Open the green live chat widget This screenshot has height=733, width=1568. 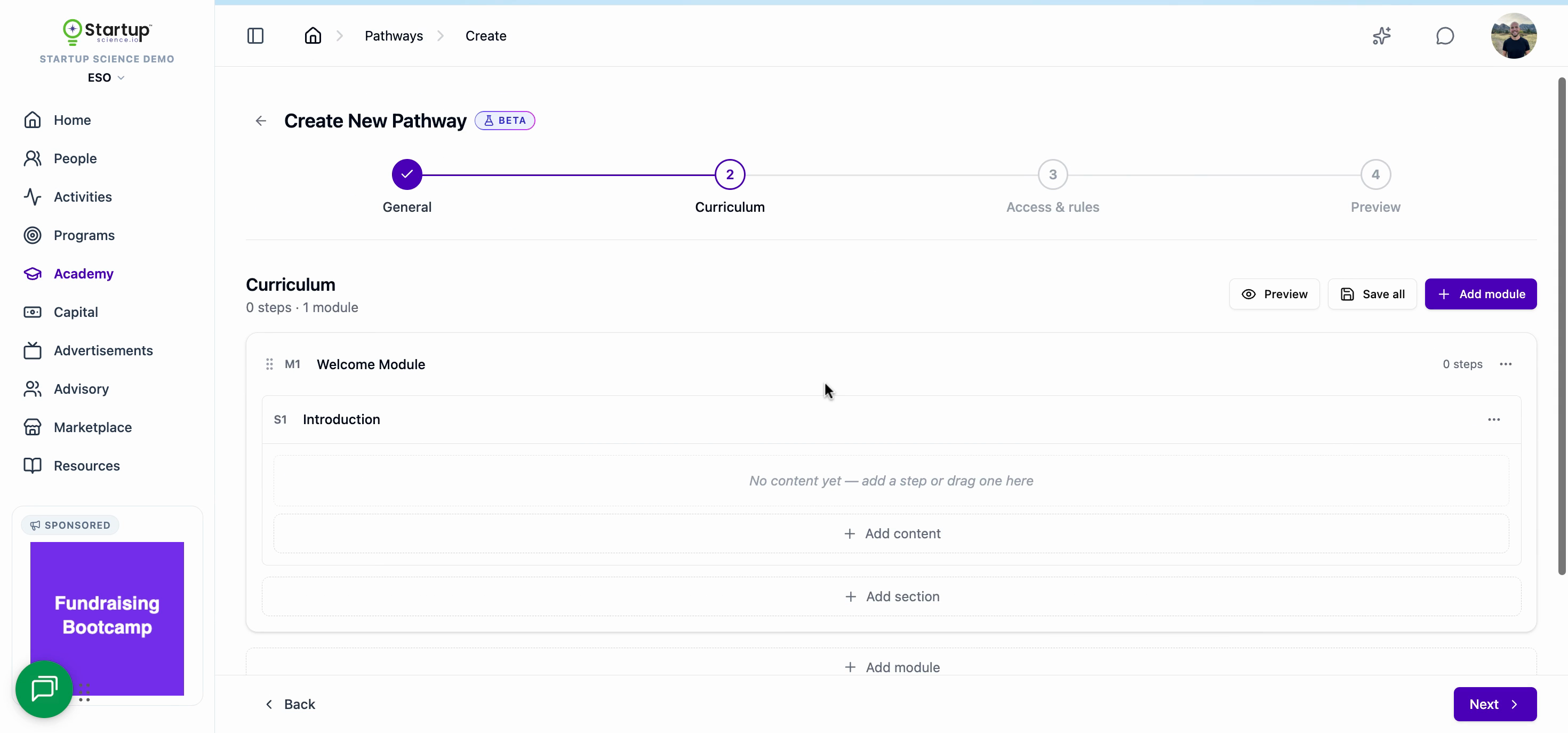[x=44, y=689]
